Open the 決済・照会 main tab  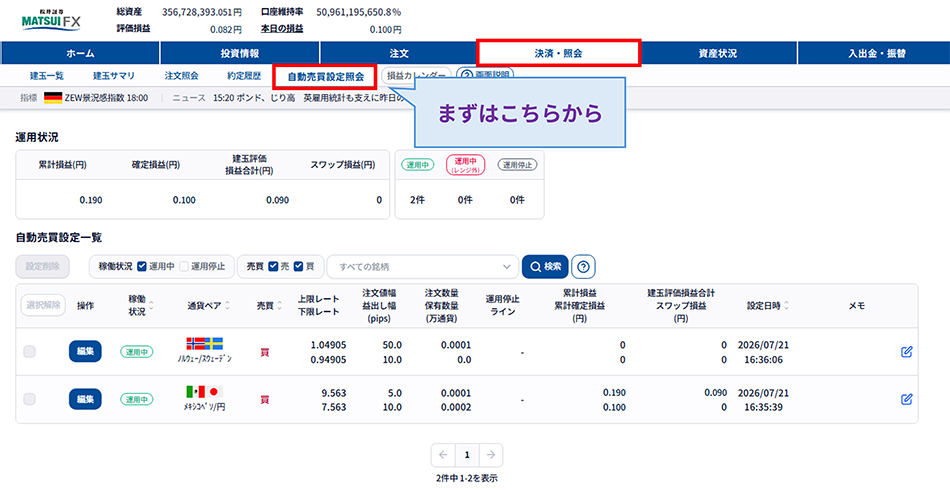click(x=558, y=53)
